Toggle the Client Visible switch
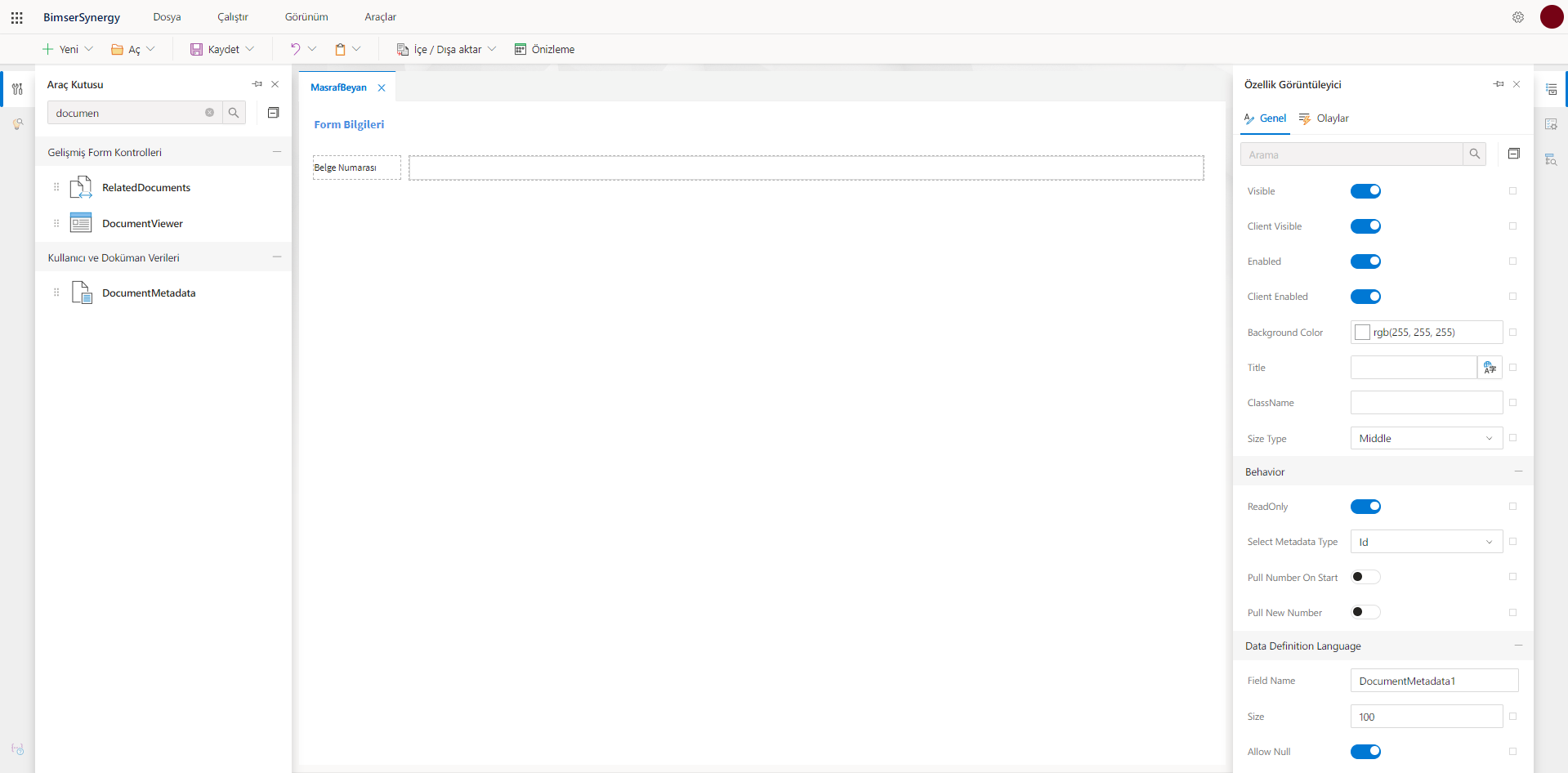 1365,226
